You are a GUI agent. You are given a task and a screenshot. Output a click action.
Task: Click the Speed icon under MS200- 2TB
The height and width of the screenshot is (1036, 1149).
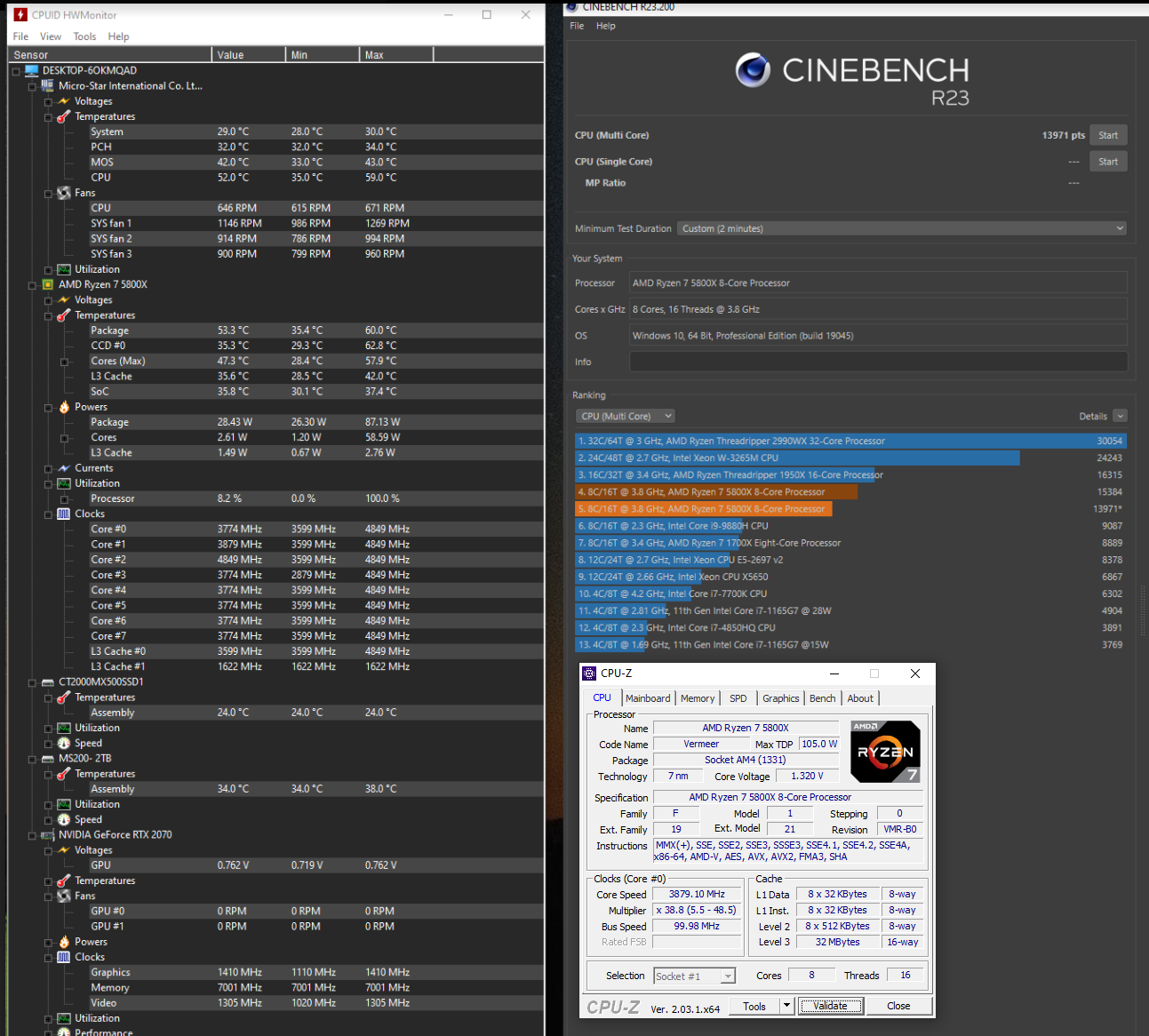point(64,819)
